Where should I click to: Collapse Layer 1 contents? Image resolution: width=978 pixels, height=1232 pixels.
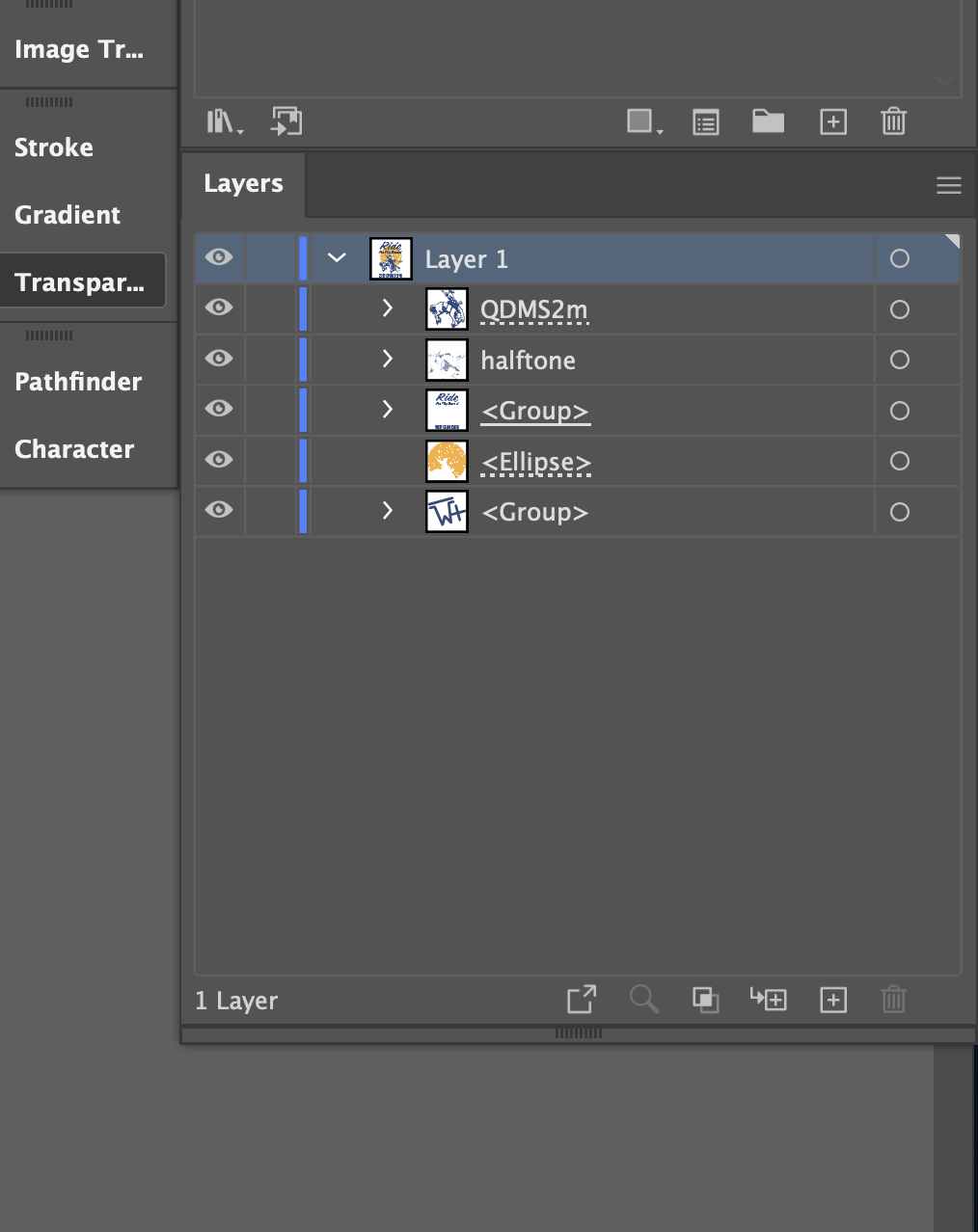coord(337,258)
